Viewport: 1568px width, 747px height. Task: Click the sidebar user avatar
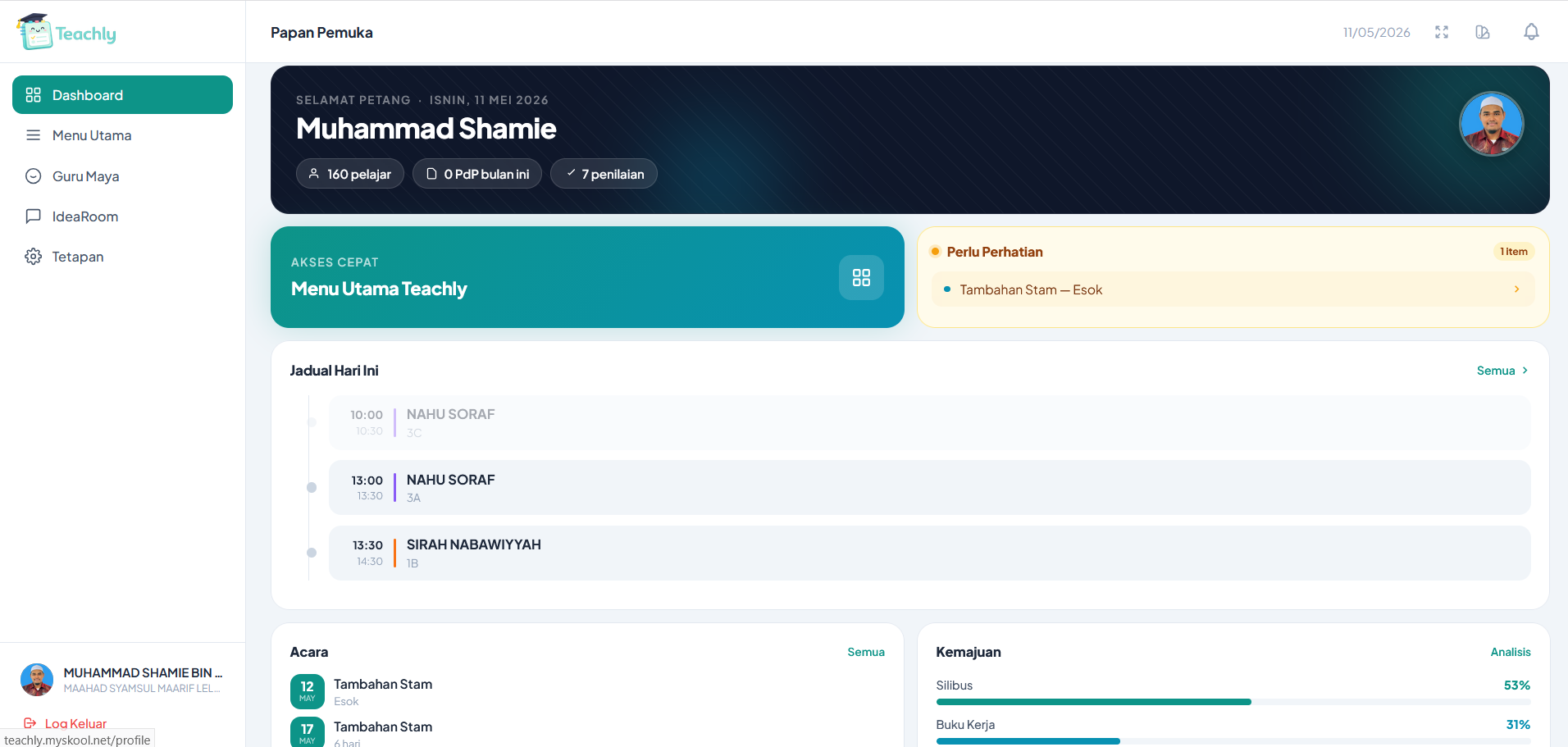(x=37, y=680)
